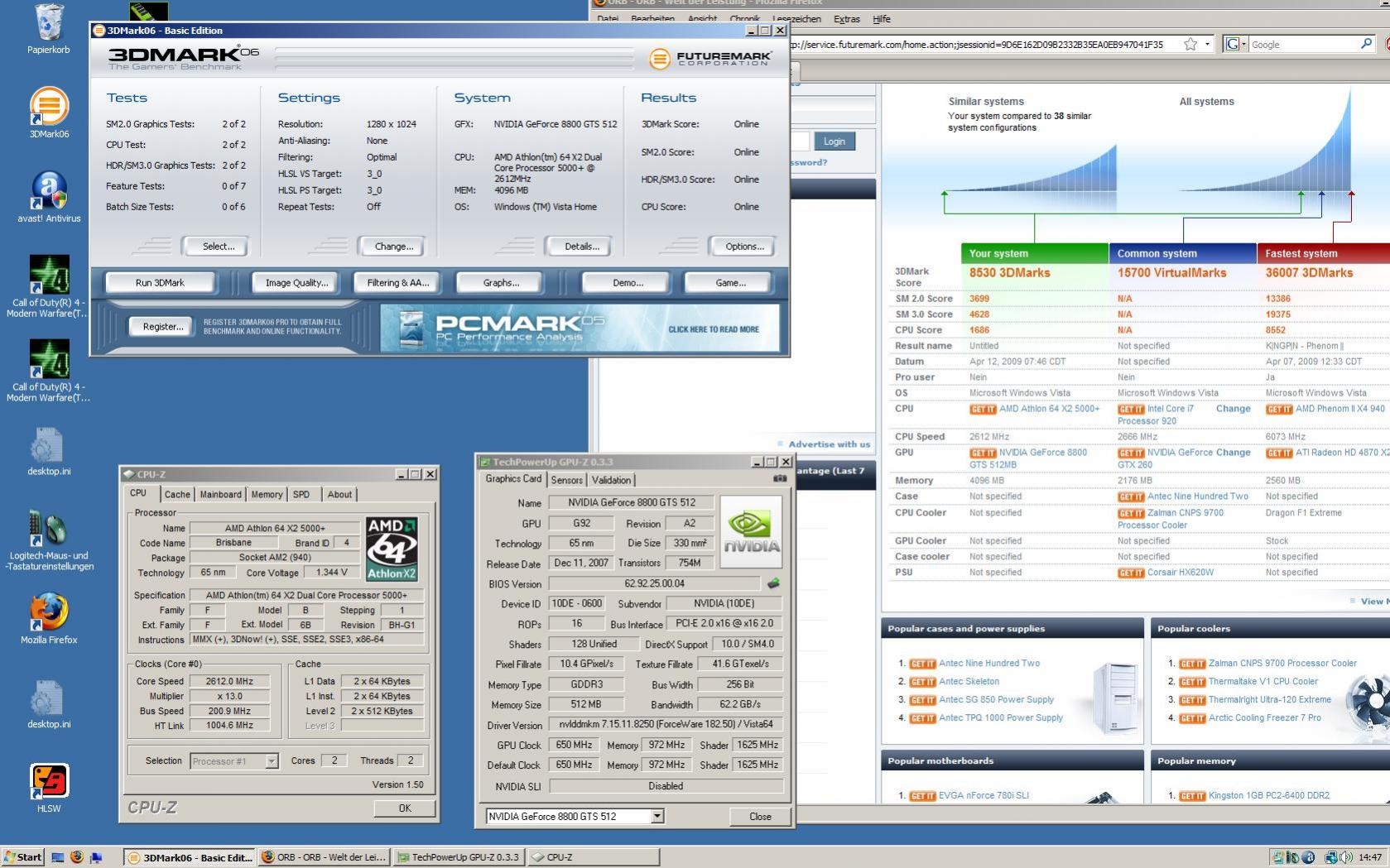Click the PCMark05 advertisement banner
Image resolution: width=1390 pixels, height=868 pixels.
[580, 328]
